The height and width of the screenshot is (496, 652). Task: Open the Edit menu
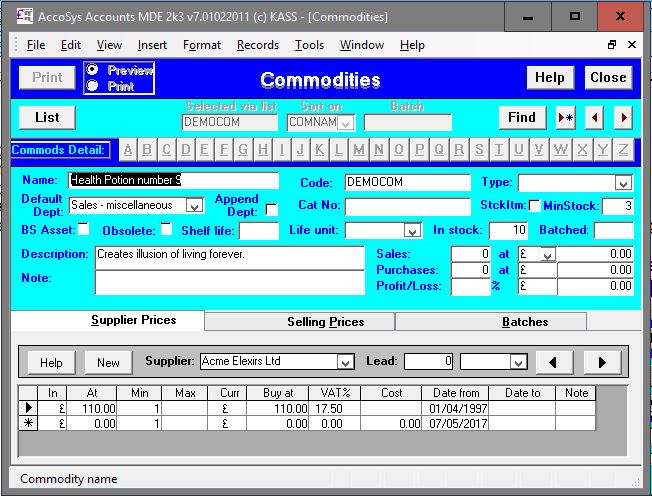click(71, 45)
